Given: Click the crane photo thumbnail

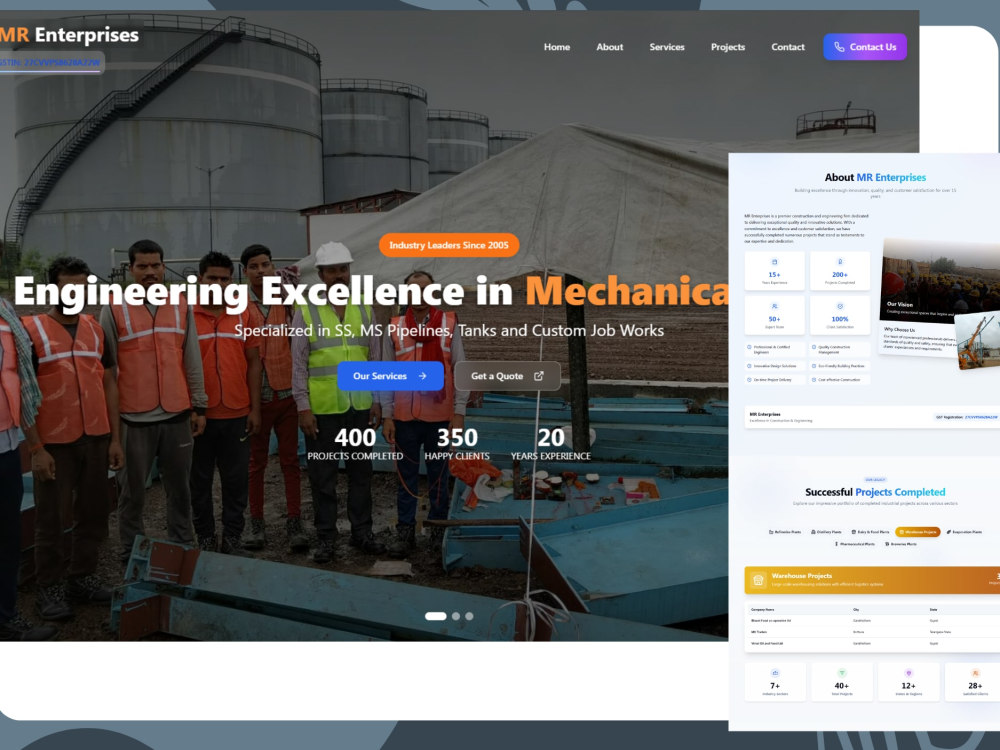Looking at the screenshot, I should (x=978, y=341).
